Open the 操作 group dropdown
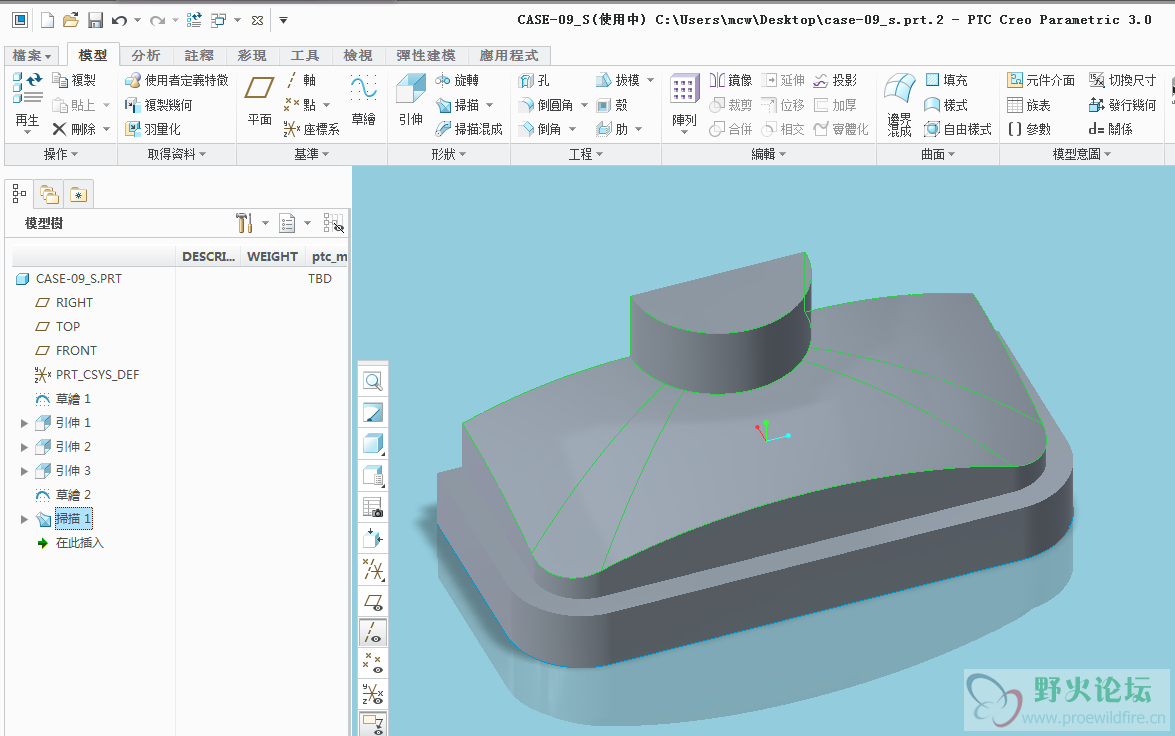This screenshot has height=736, width=1175. tap(61, 154)
